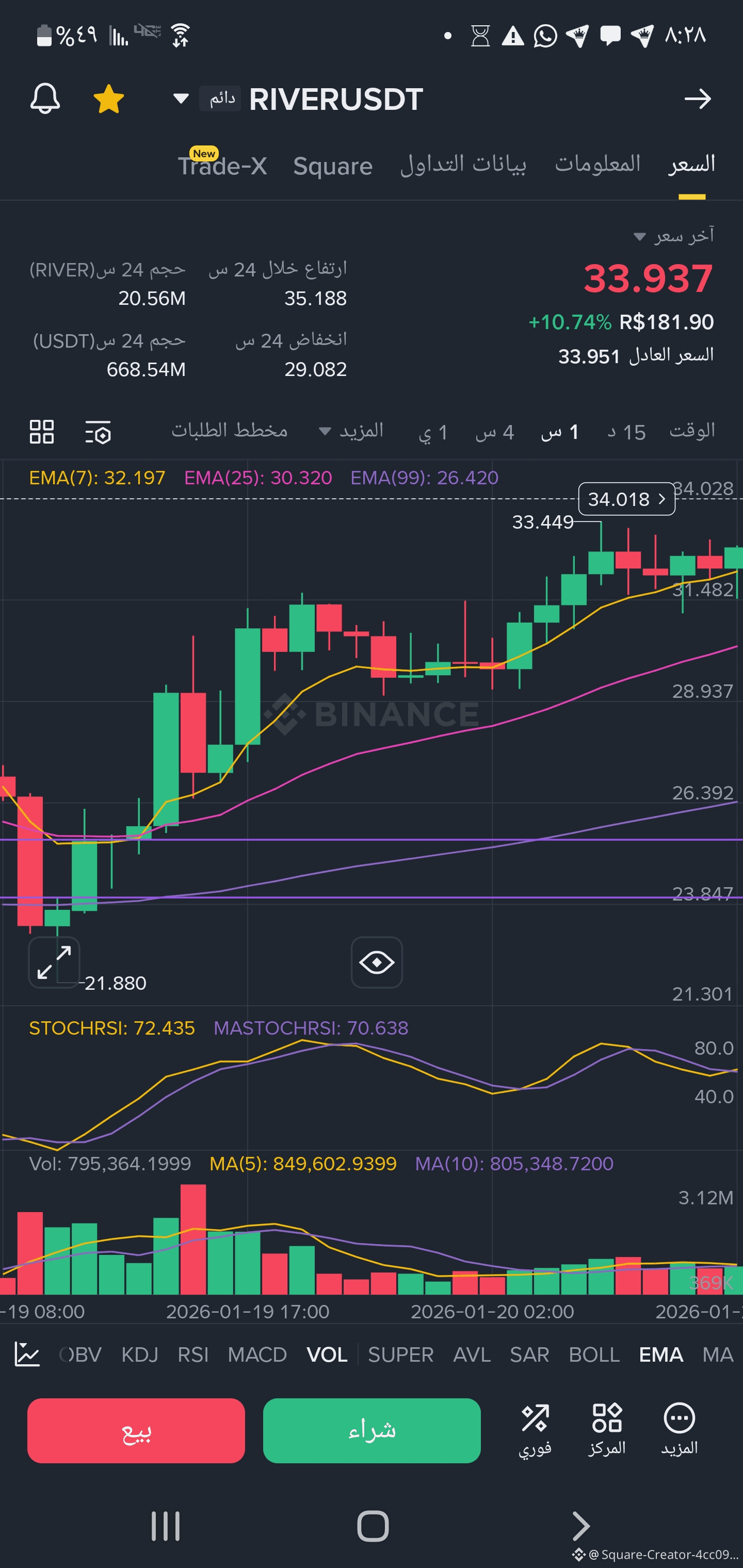
Task: Tap the EMA(7): 32.197 legend
Action: tap(98, 478)
